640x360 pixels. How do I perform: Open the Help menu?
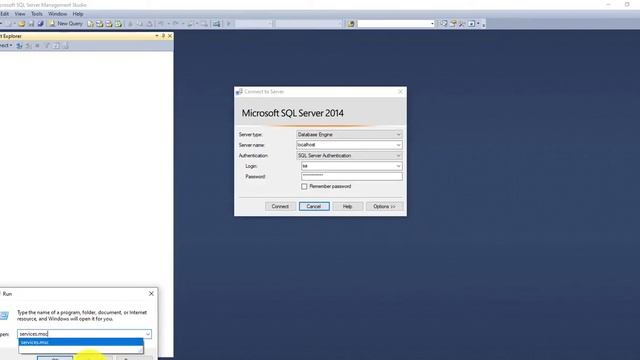(x=78, y=14)
